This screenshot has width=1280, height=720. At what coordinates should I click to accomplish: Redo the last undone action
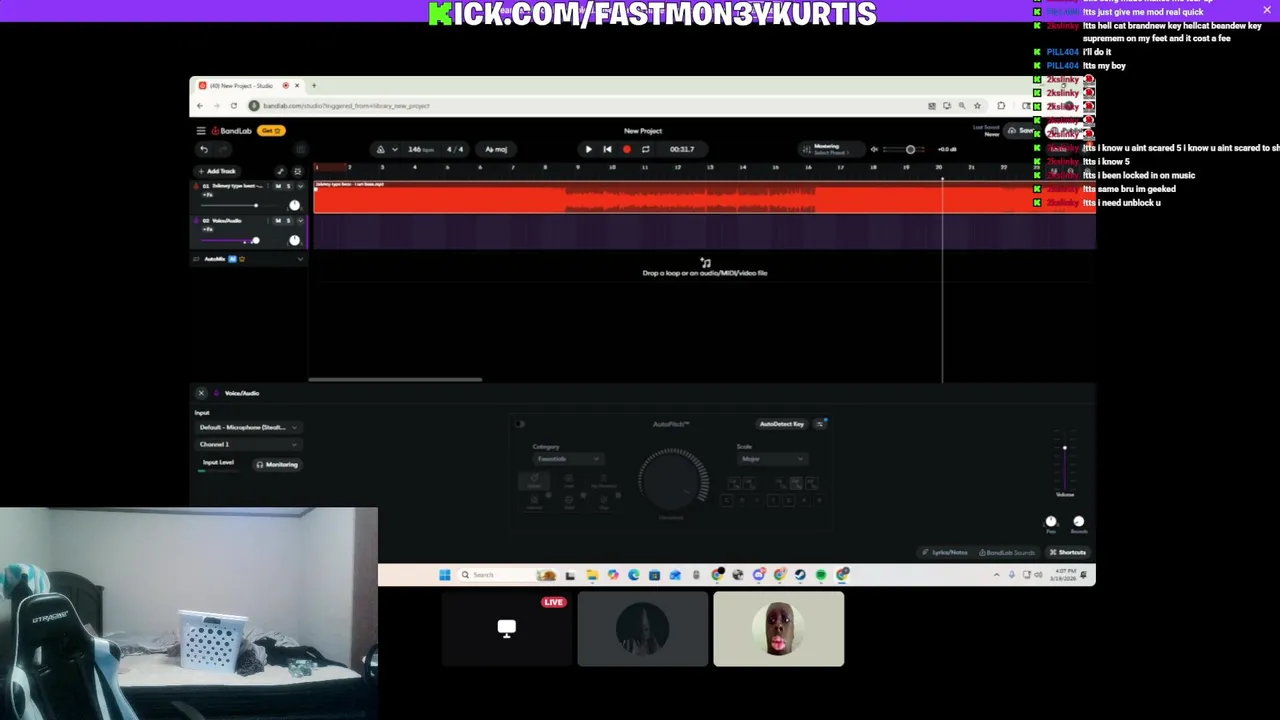coord(223,150)
